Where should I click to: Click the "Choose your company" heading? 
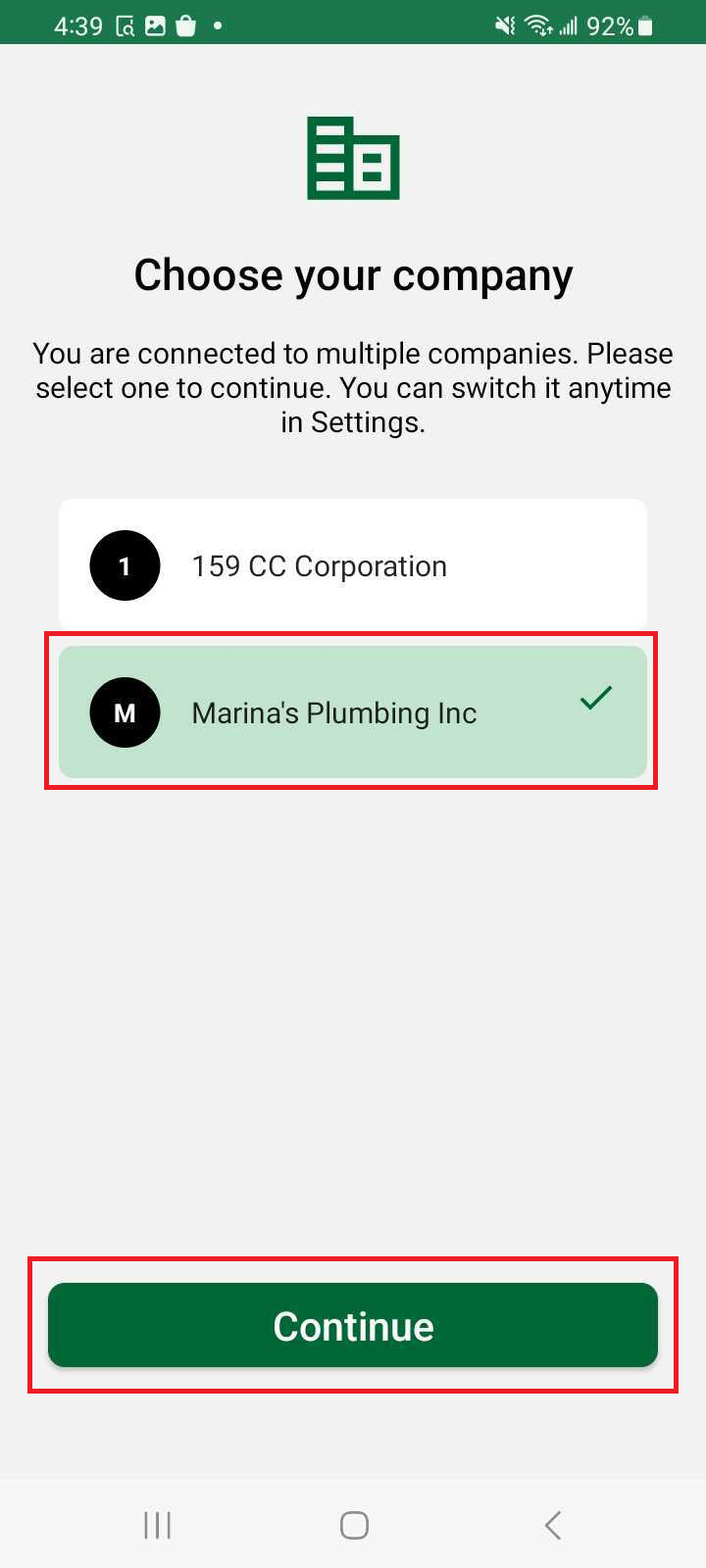[353, 275]
